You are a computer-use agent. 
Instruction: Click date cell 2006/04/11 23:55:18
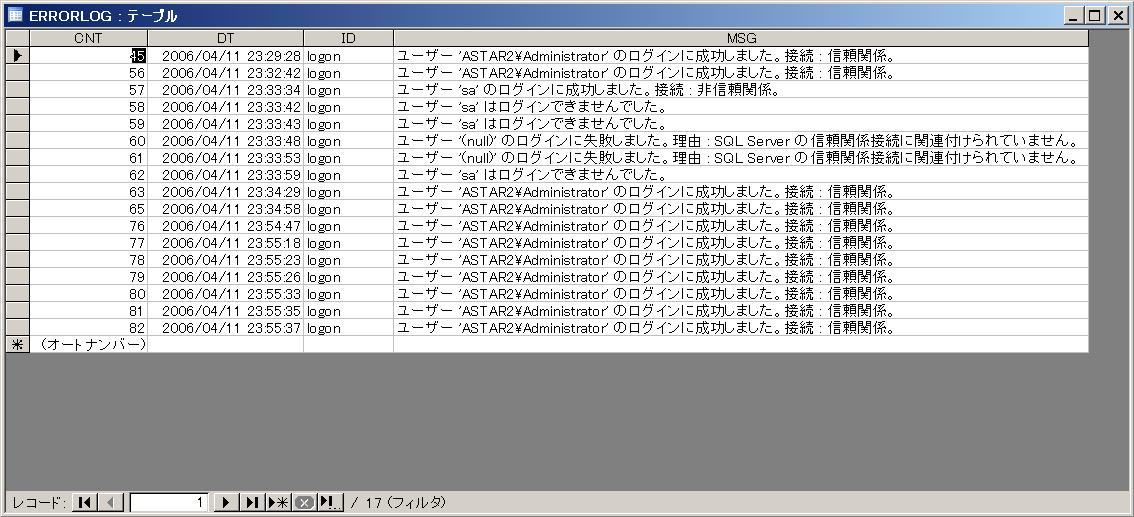(x=226, y=243)
